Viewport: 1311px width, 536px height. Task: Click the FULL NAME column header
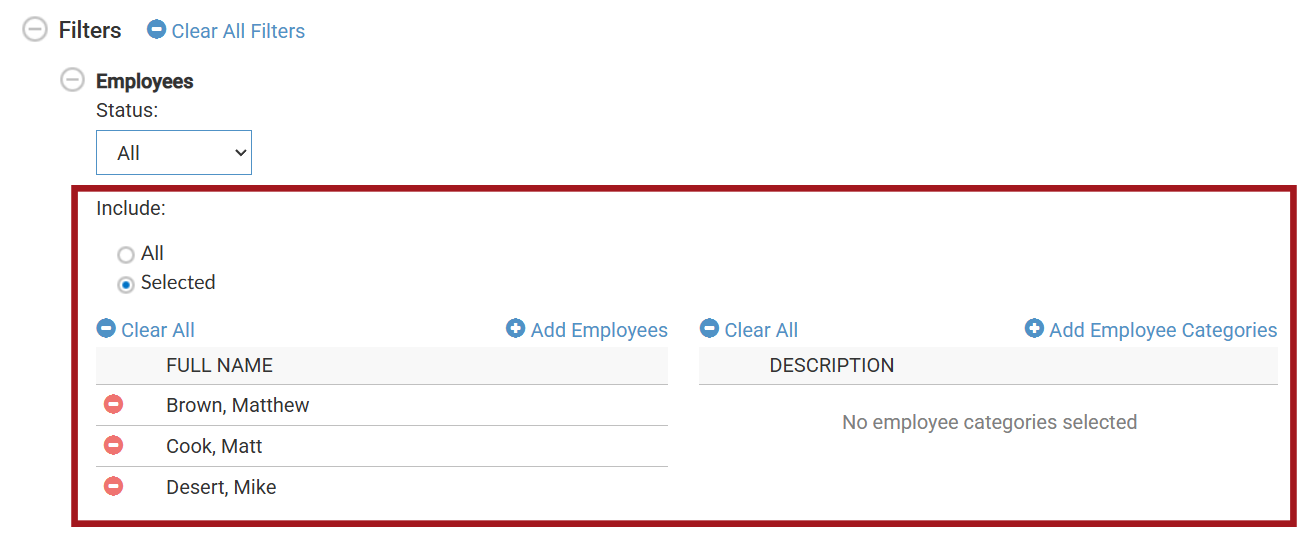(x=219, y=365)
